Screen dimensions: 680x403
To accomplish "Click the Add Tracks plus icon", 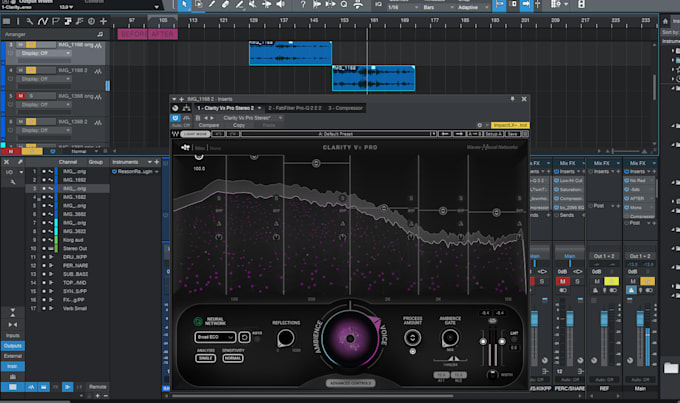I will 103,21.
